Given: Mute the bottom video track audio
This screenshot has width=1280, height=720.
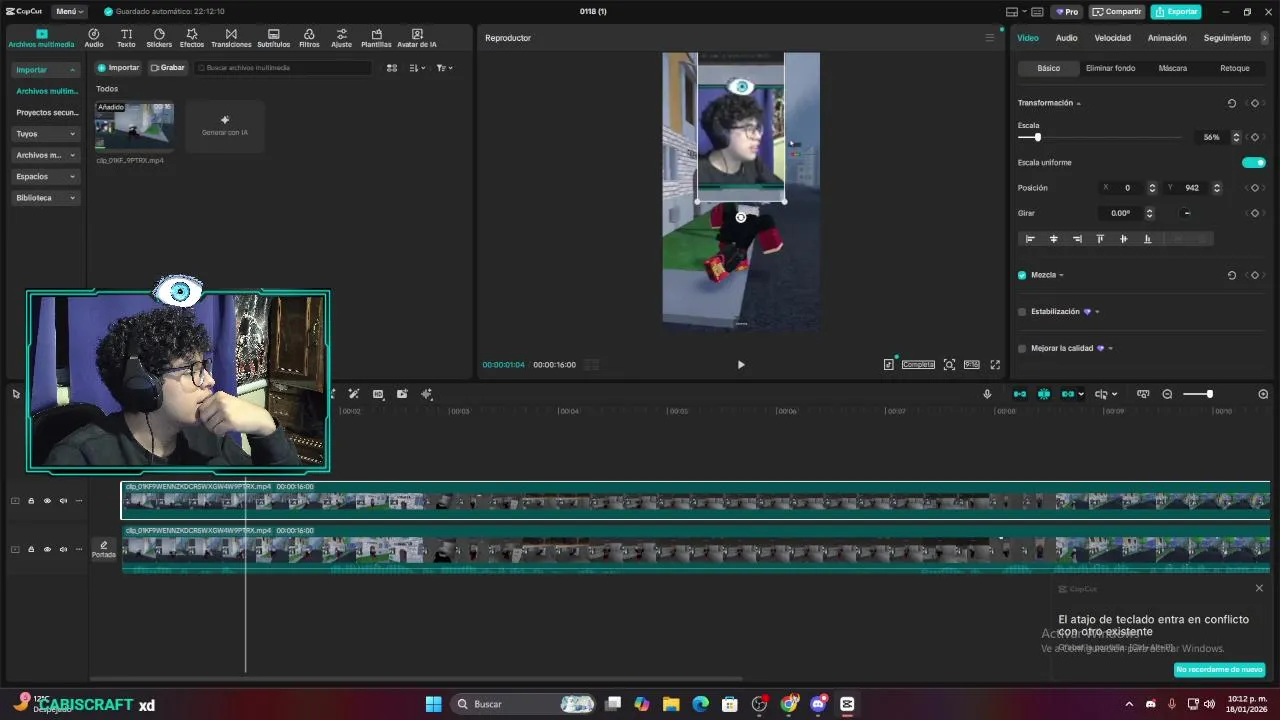Looking at the screenshot, I should [63, 549].
